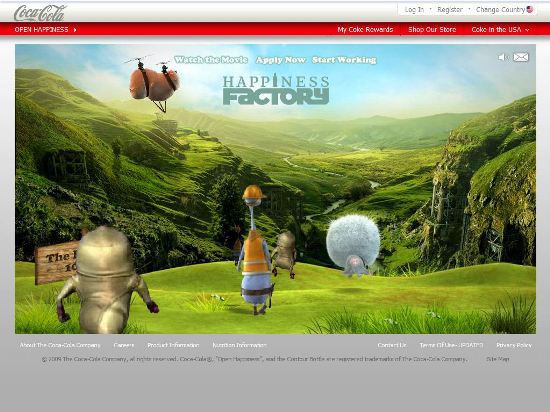The width and height of the screenshot is (550, 412).
Task: Open Privacy Policy footer link
Action: (x=514, y=345)
